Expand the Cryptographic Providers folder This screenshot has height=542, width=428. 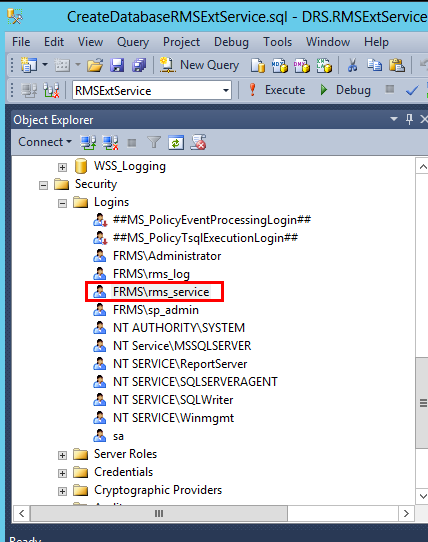coord(62,491)
